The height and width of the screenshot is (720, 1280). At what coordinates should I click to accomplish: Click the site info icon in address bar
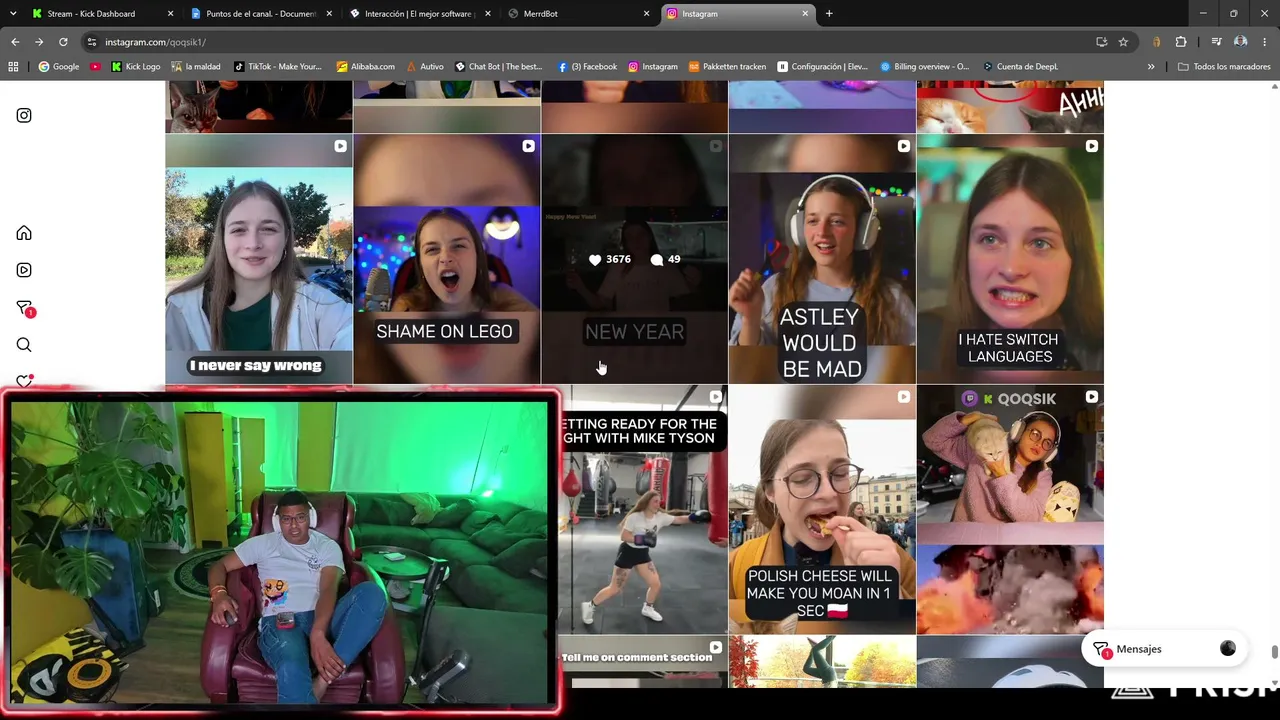92,42
